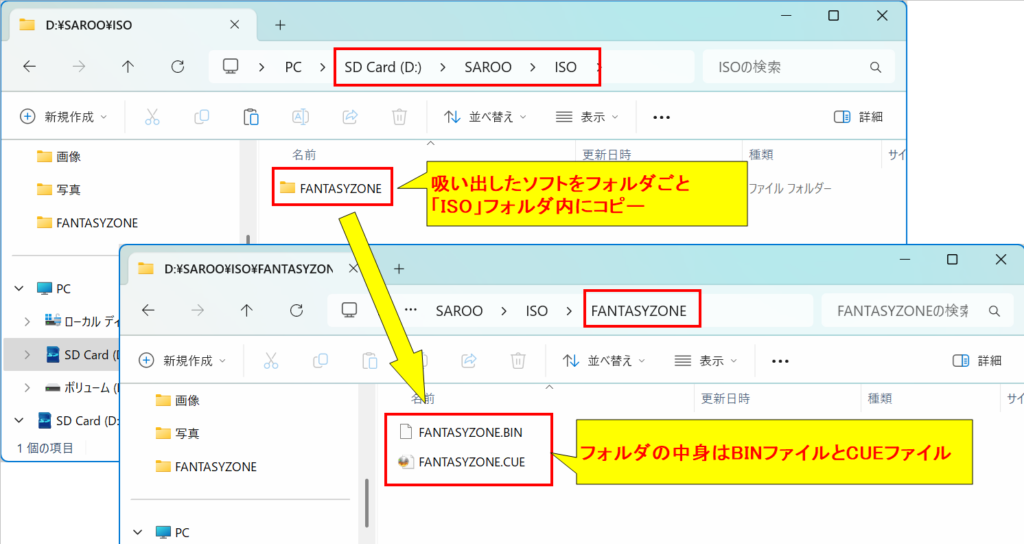Click the share icon in back window toolbar

[350, 117]
